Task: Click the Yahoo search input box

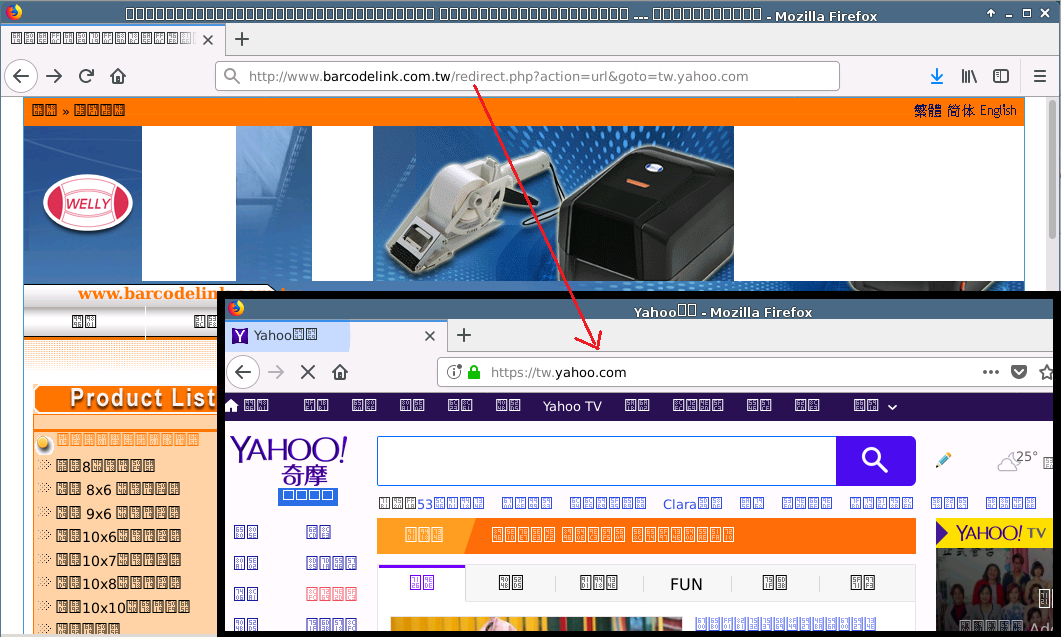Action: pyautogui.click(x=607, y=461)
